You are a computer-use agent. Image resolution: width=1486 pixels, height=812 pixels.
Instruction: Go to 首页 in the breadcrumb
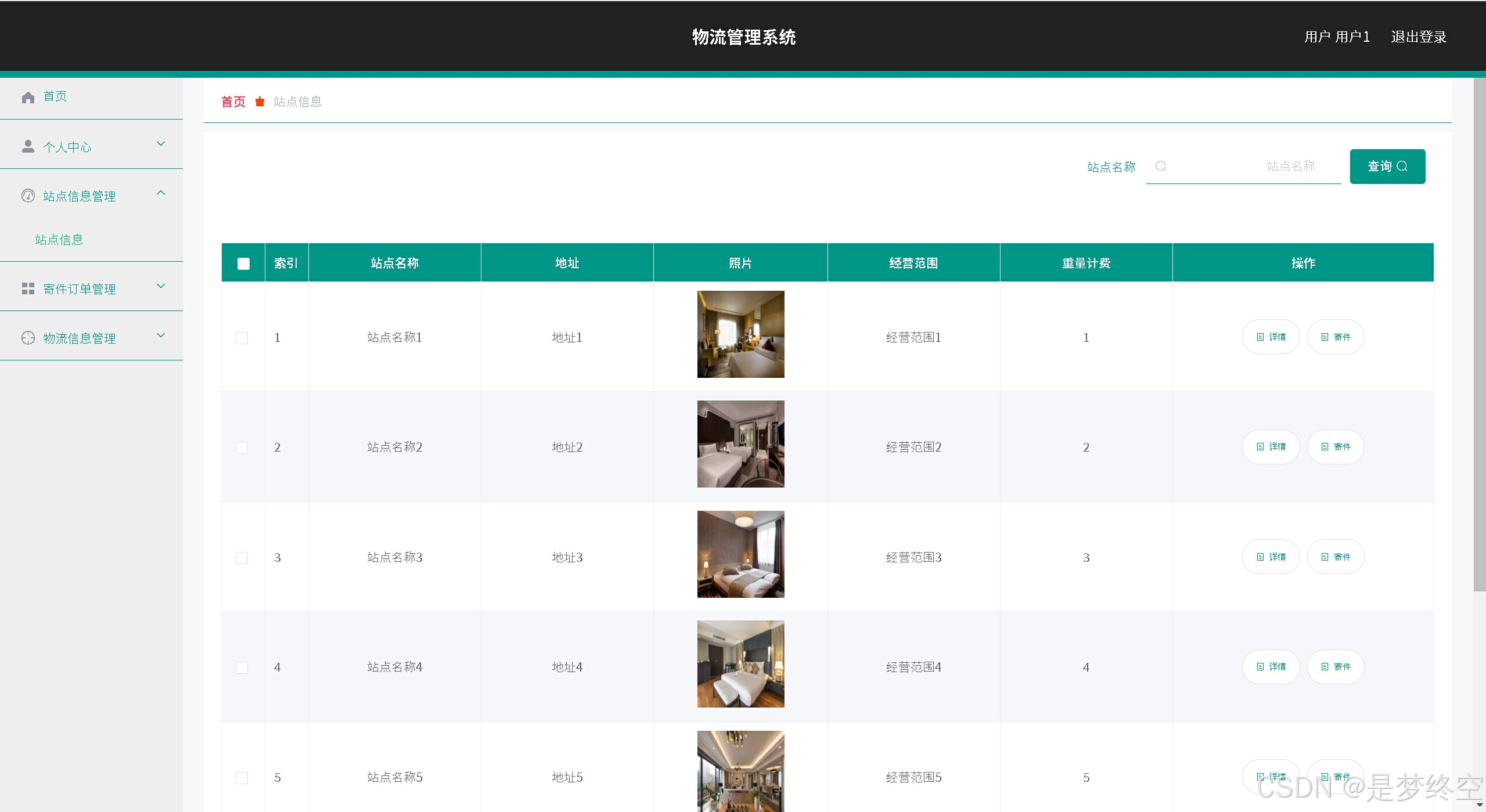click(x=233, y=102)
